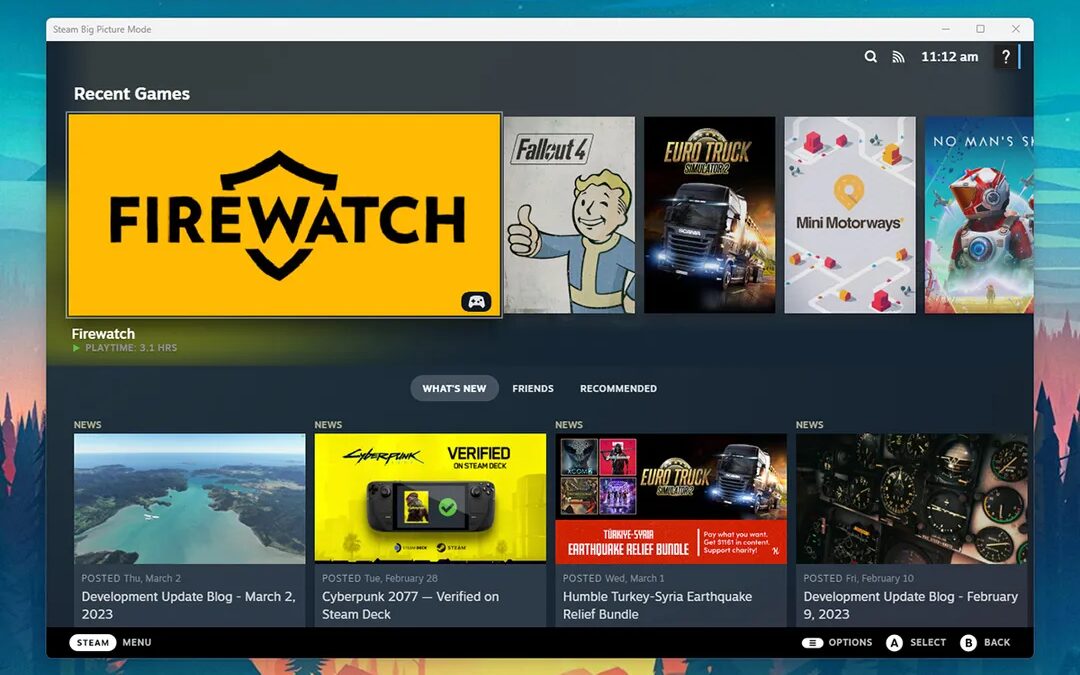
Task: Select the No Man's Sky cover
Action: 978,215
